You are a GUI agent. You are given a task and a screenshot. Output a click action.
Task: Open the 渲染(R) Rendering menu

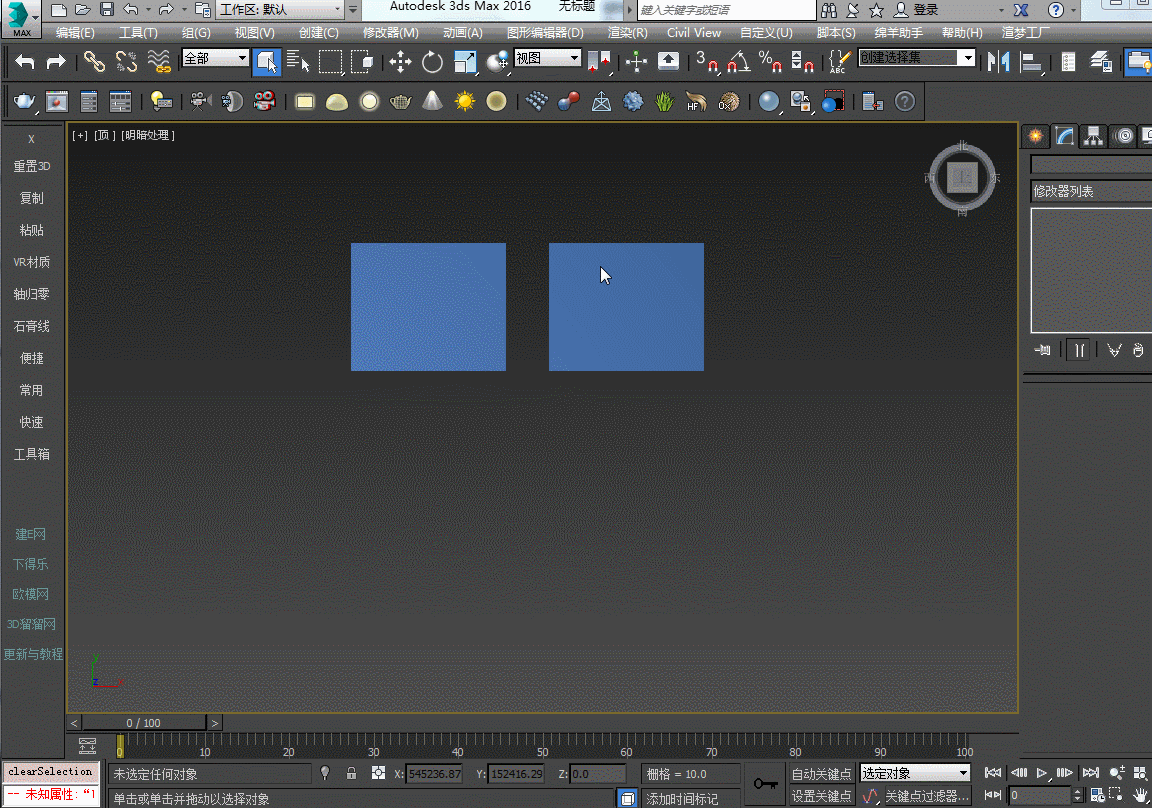(x=627, y=33)
